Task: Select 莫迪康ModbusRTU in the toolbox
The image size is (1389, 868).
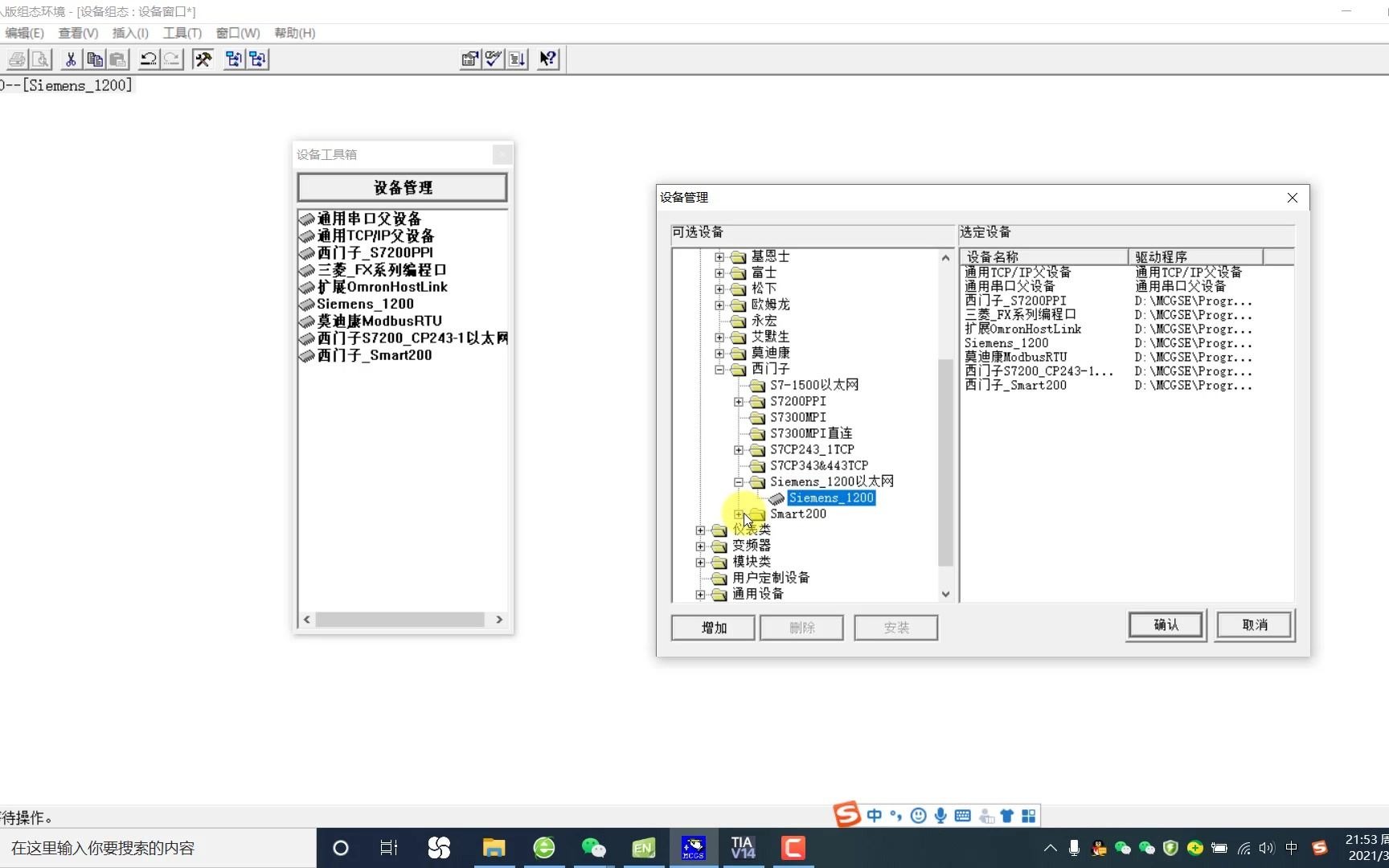Action: point(379,321)
